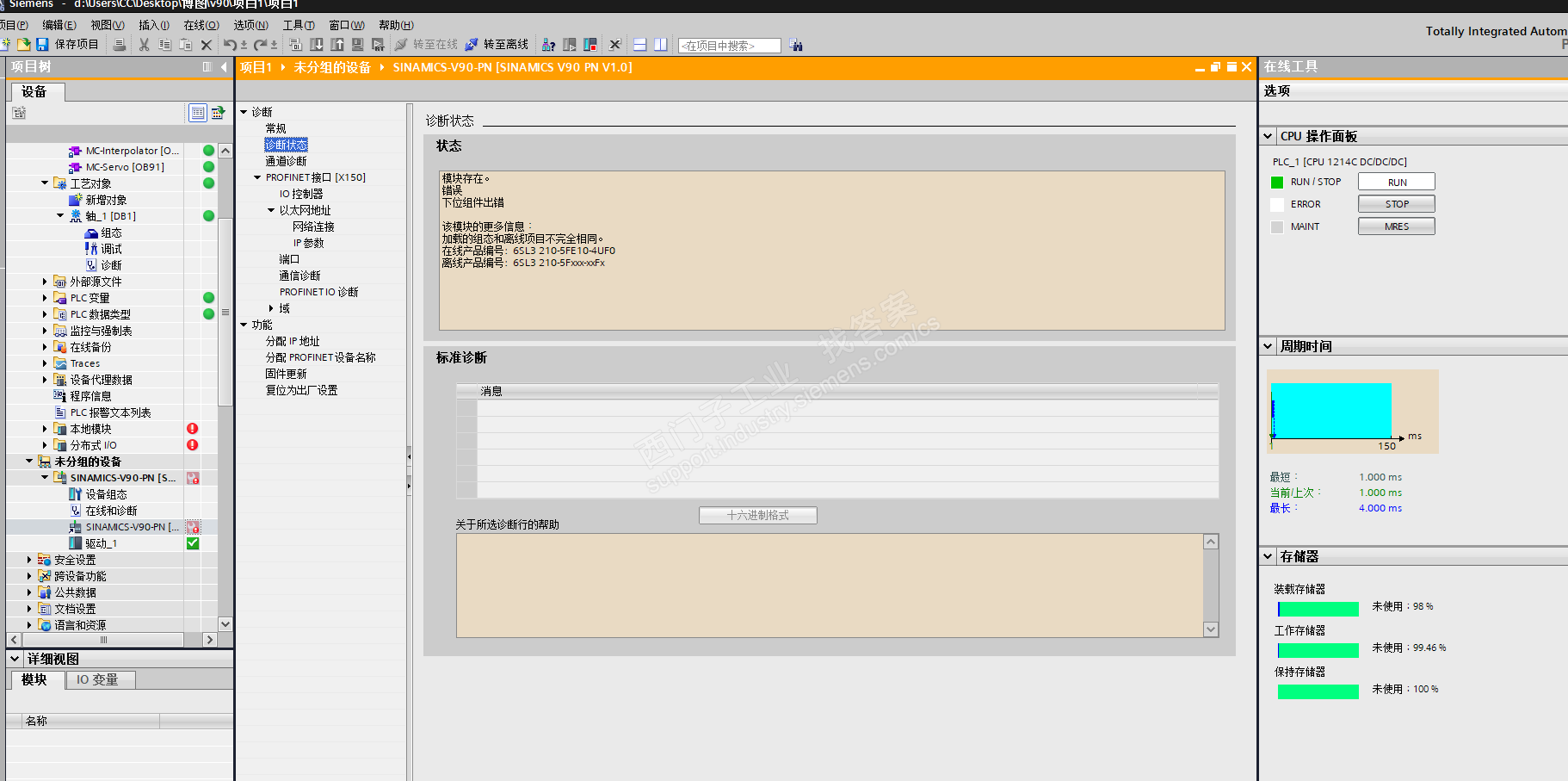The height and width of the screenshot is (781, 1568).
Task: Collapse the 存储器 panel
Action: 1269,556
